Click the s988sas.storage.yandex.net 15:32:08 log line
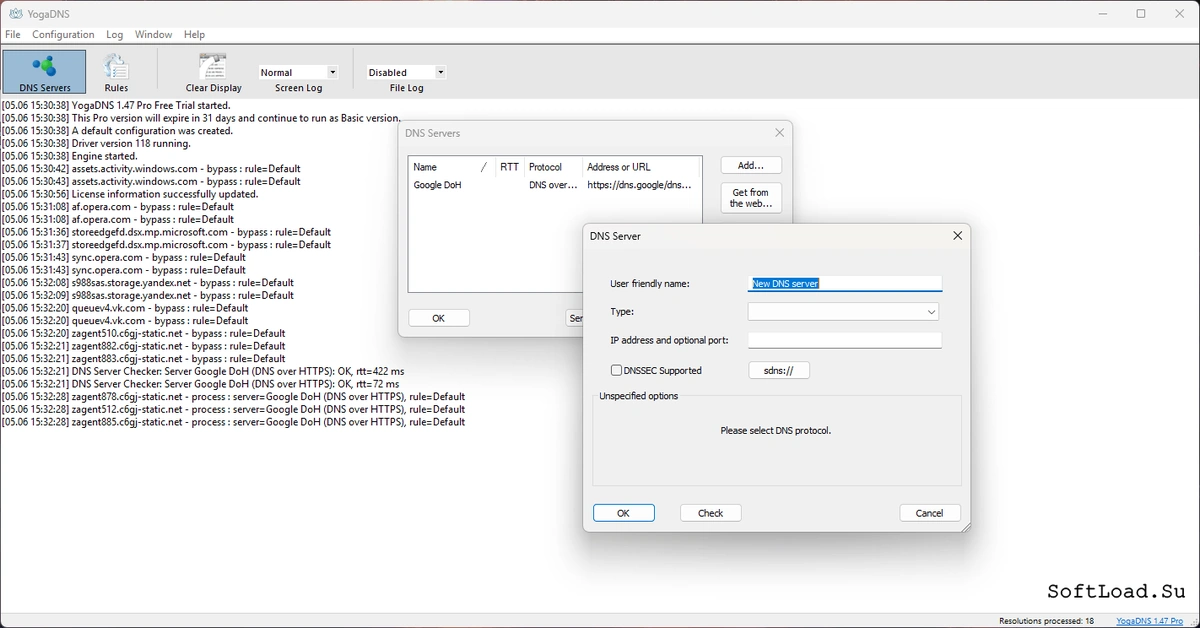Image resolution: width=1200 pixels, height=628 pixels. pos(148,283)
